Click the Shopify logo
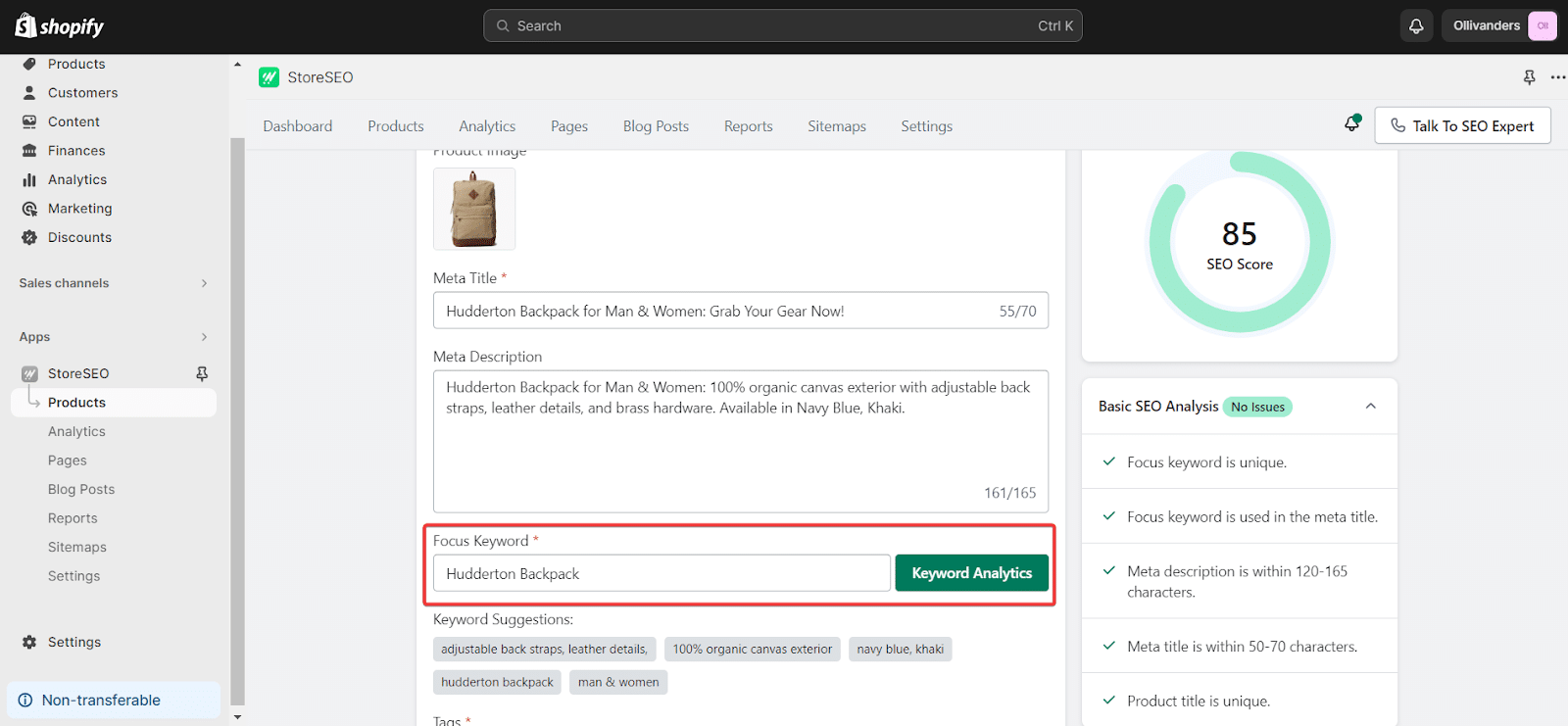Image resolution: width=1568 pixels, height=726 pixels. click(x=60, y=26)
